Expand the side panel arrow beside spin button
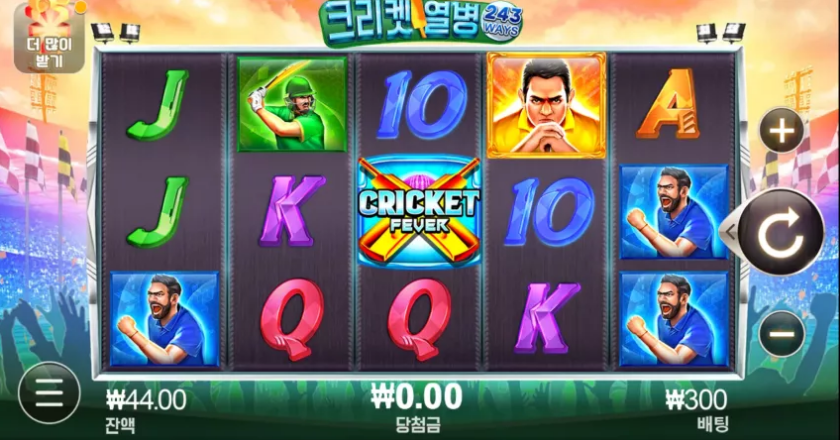 click(x=730, y=232)
